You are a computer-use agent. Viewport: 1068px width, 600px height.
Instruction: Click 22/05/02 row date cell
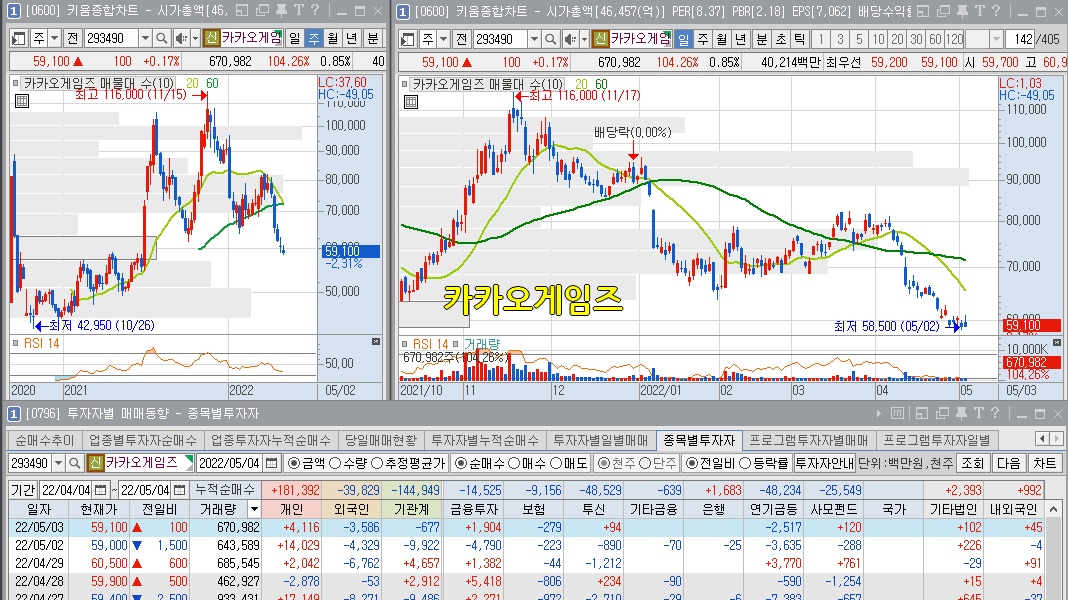coord(39,545)
